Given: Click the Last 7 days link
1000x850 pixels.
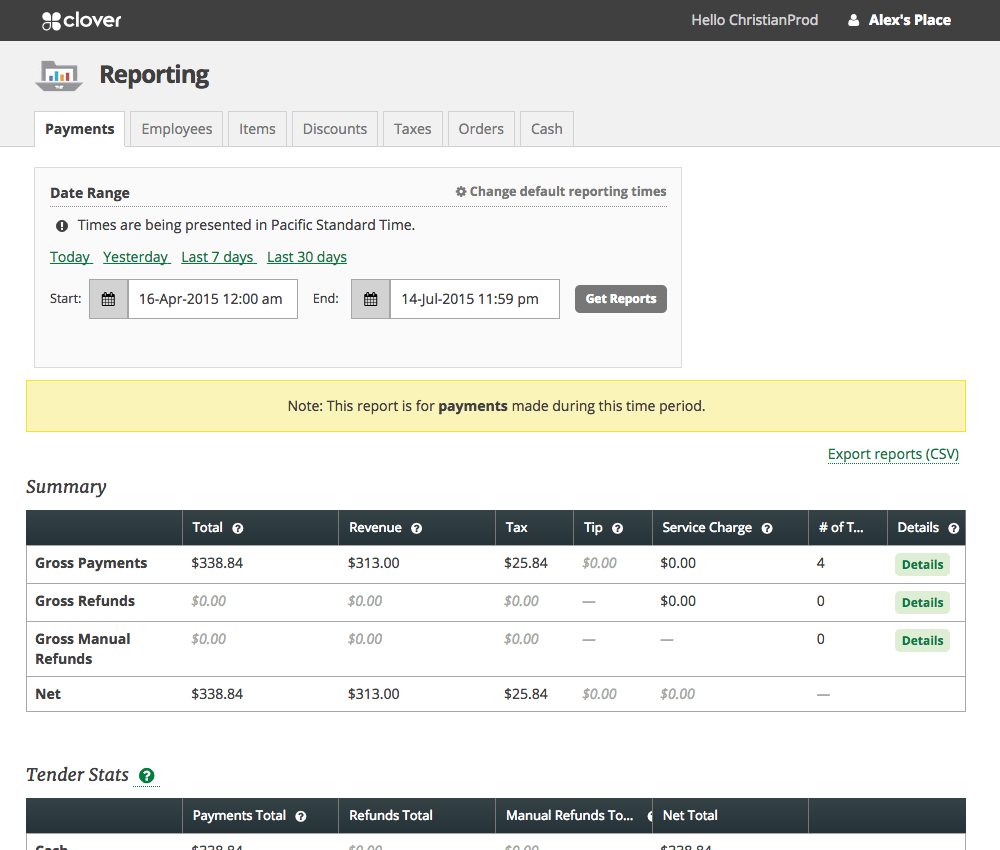Looking at the screenshot, I should (217, 257).
